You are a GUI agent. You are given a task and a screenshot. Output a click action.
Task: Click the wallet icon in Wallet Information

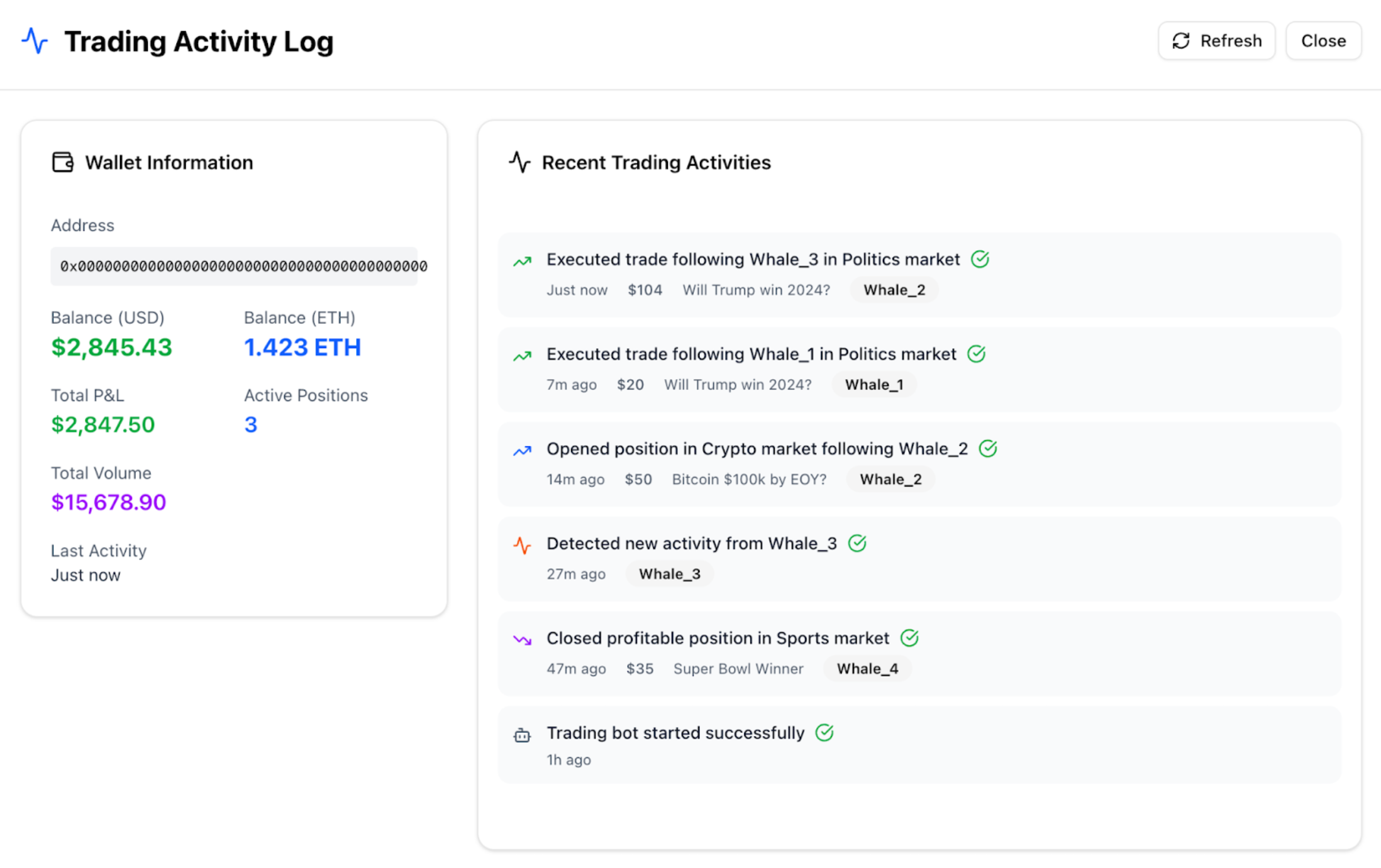62,162
